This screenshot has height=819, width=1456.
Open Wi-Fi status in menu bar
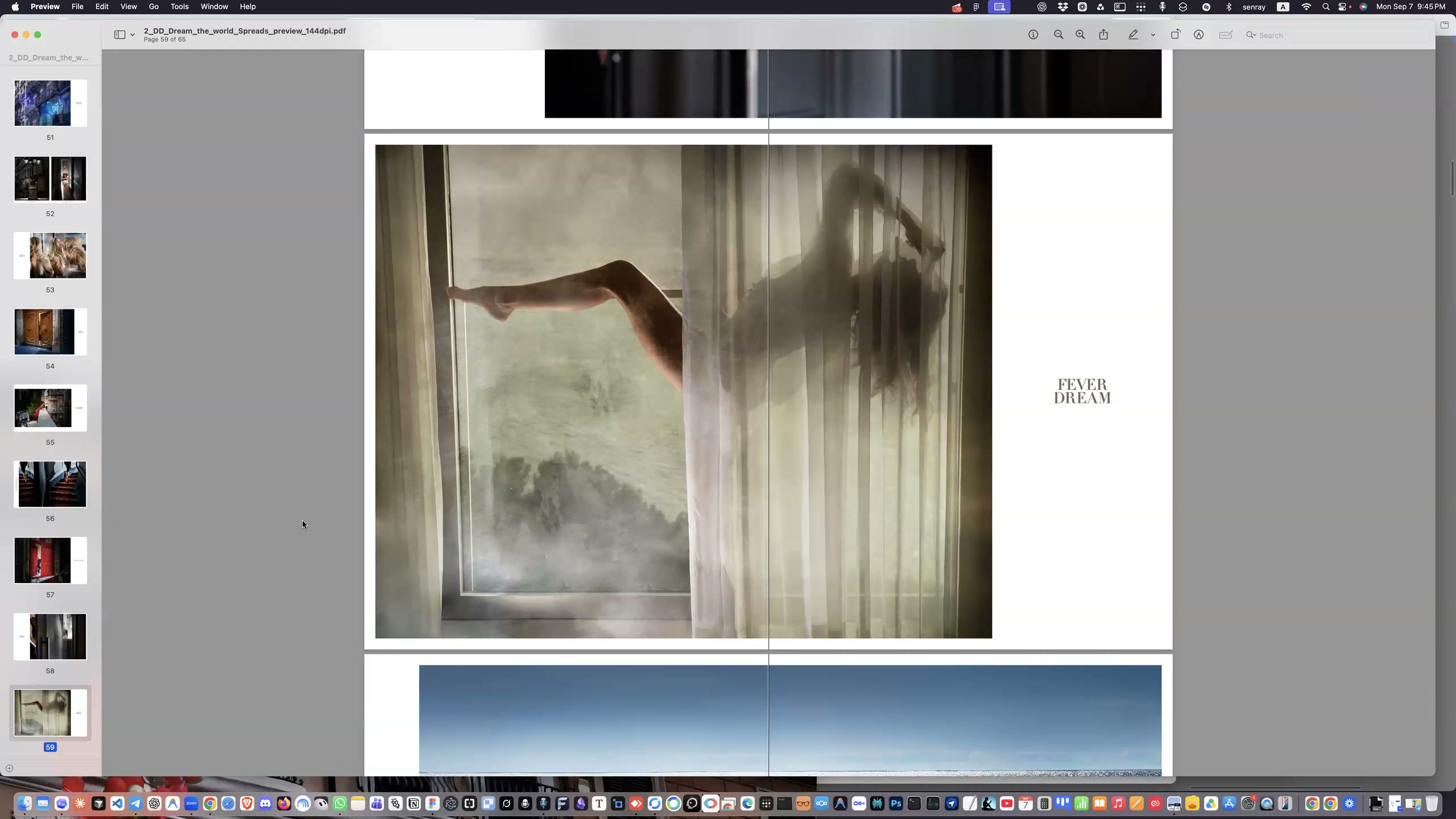[x=1306, y=7]
